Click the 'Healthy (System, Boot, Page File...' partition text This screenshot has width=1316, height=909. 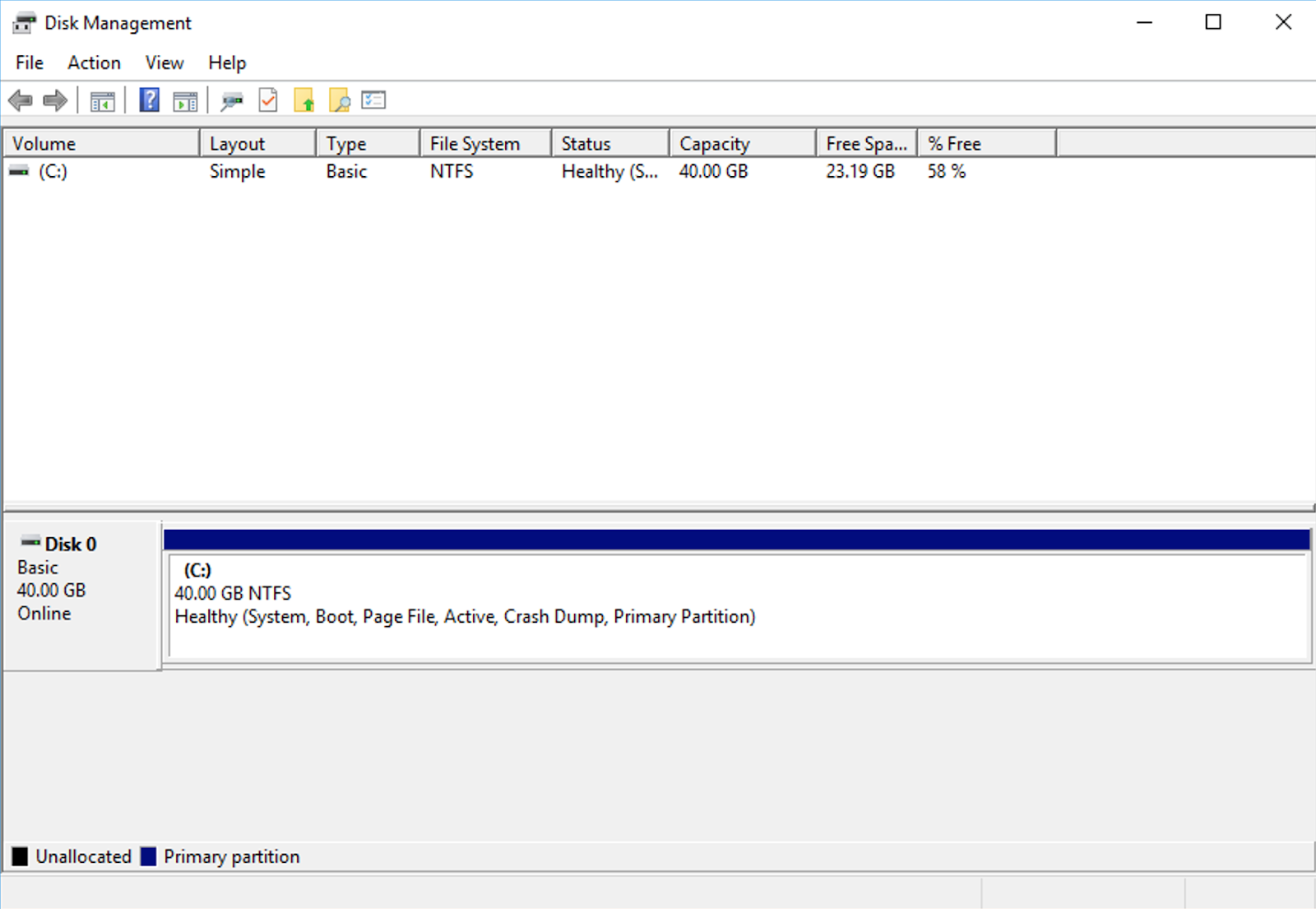click(466, 617)
